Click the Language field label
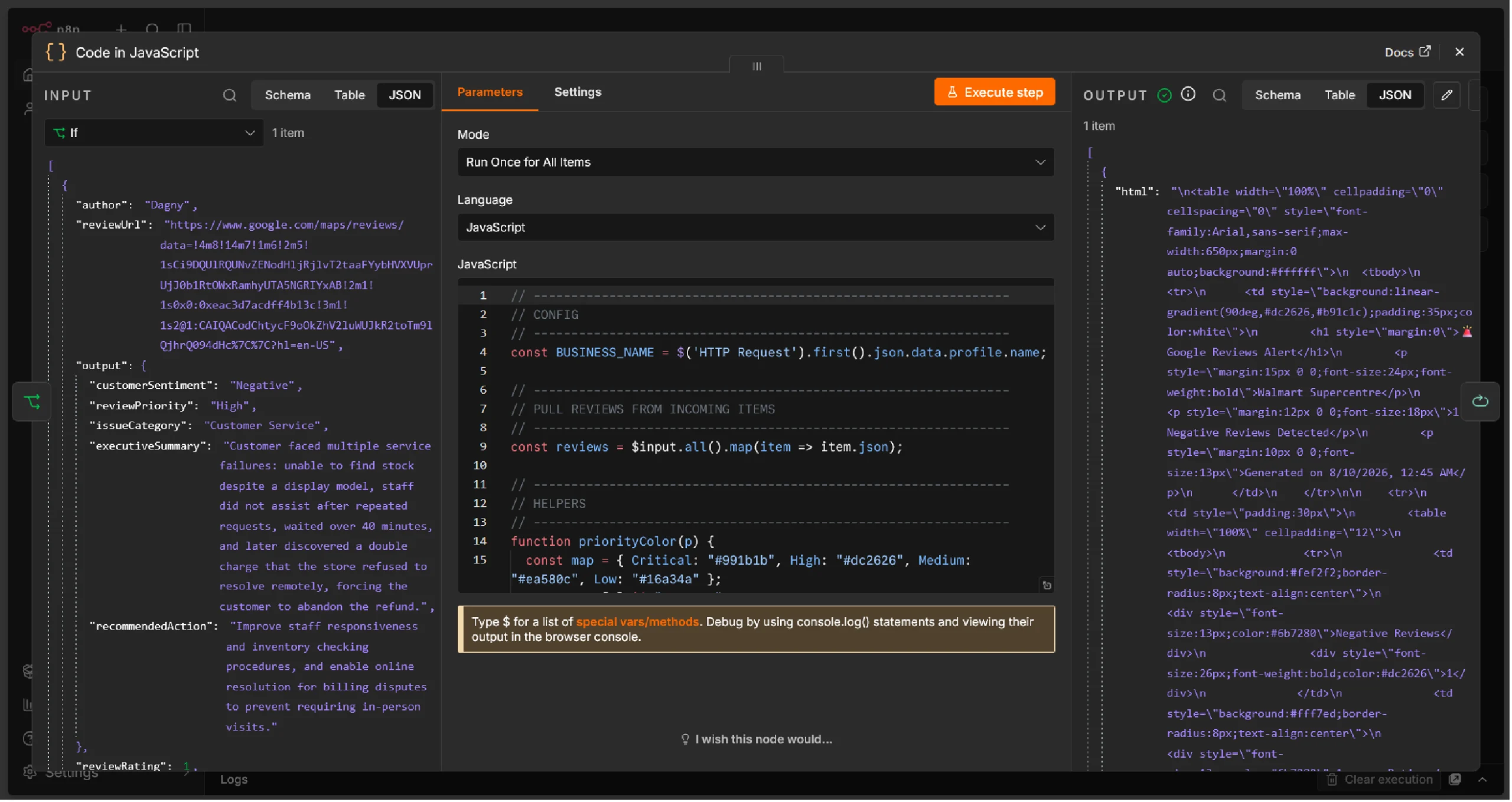This screenshot has width=1512, height=802. (485, 200)
